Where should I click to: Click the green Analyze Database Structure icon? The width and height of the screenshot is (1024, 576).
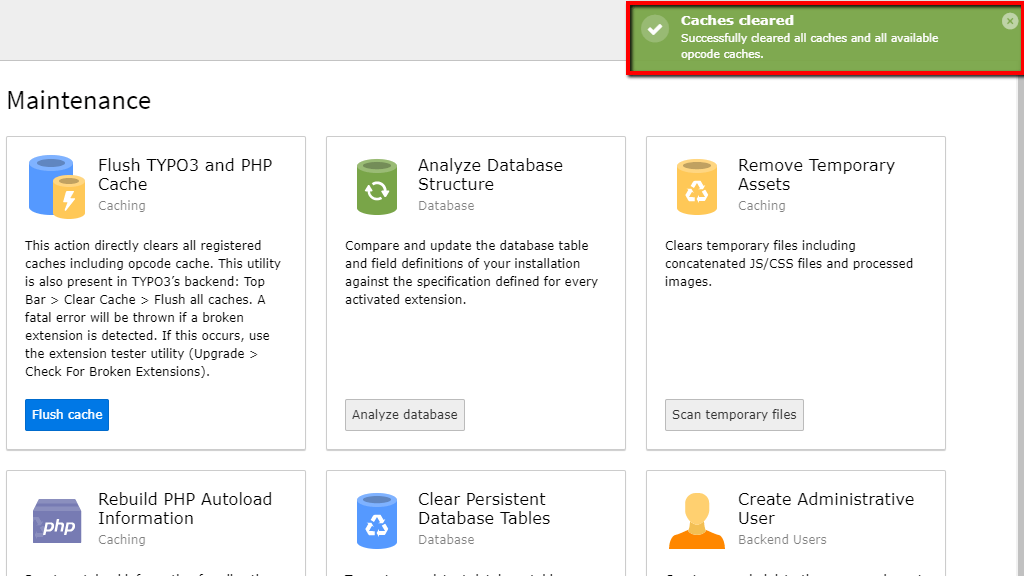(377, 186)
